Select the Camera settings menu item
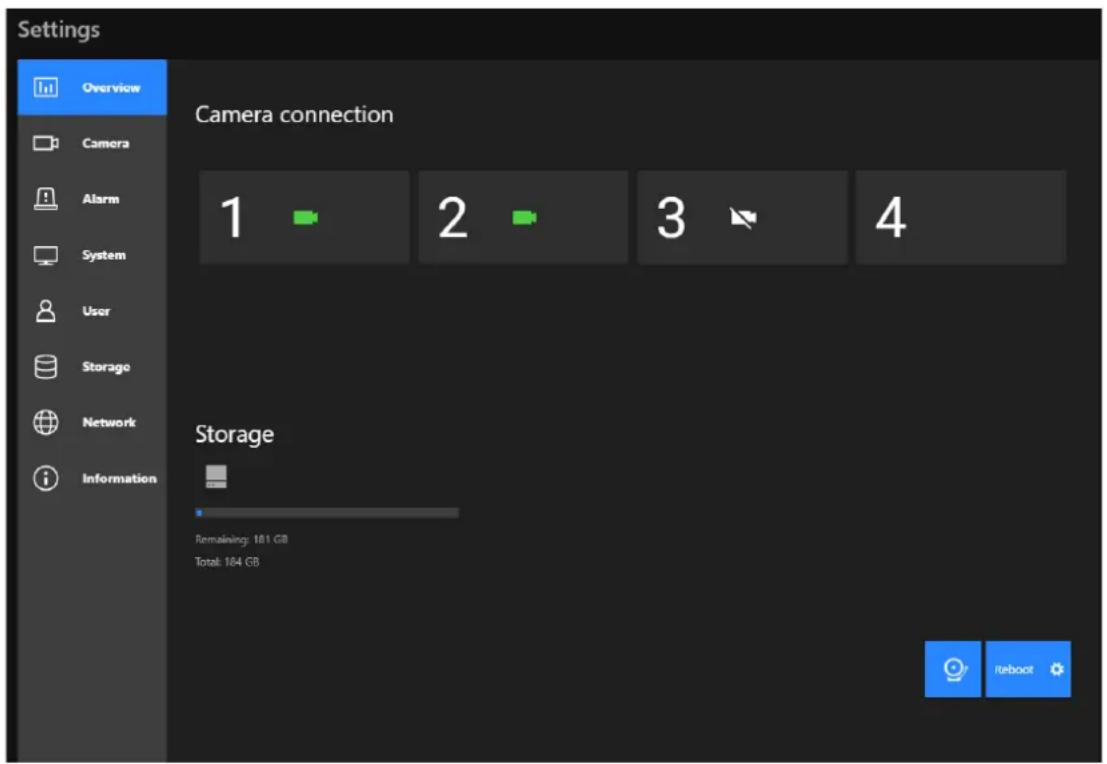Screen dimensions: 1107x764 (92, 143)
